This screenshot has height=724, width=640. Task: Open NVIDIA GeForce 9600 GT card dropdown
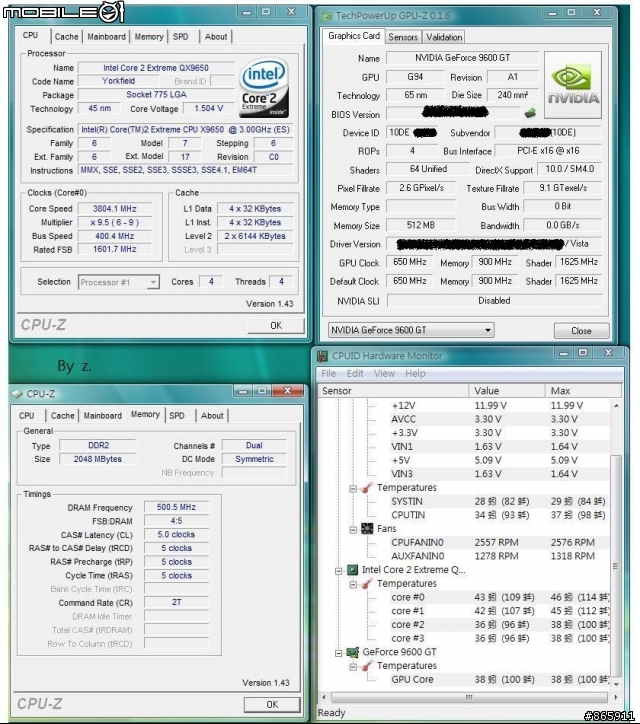pyautogui.click(x=488, y=330)
